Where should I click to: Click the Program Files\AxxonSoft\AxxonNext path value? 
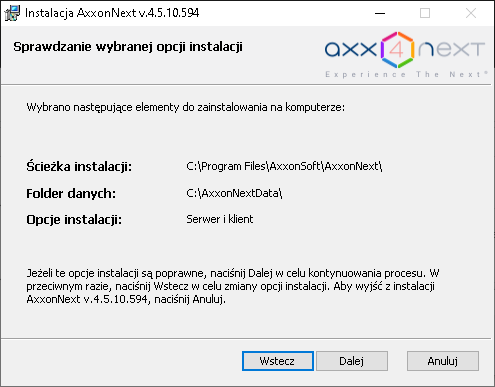point(284,166)
